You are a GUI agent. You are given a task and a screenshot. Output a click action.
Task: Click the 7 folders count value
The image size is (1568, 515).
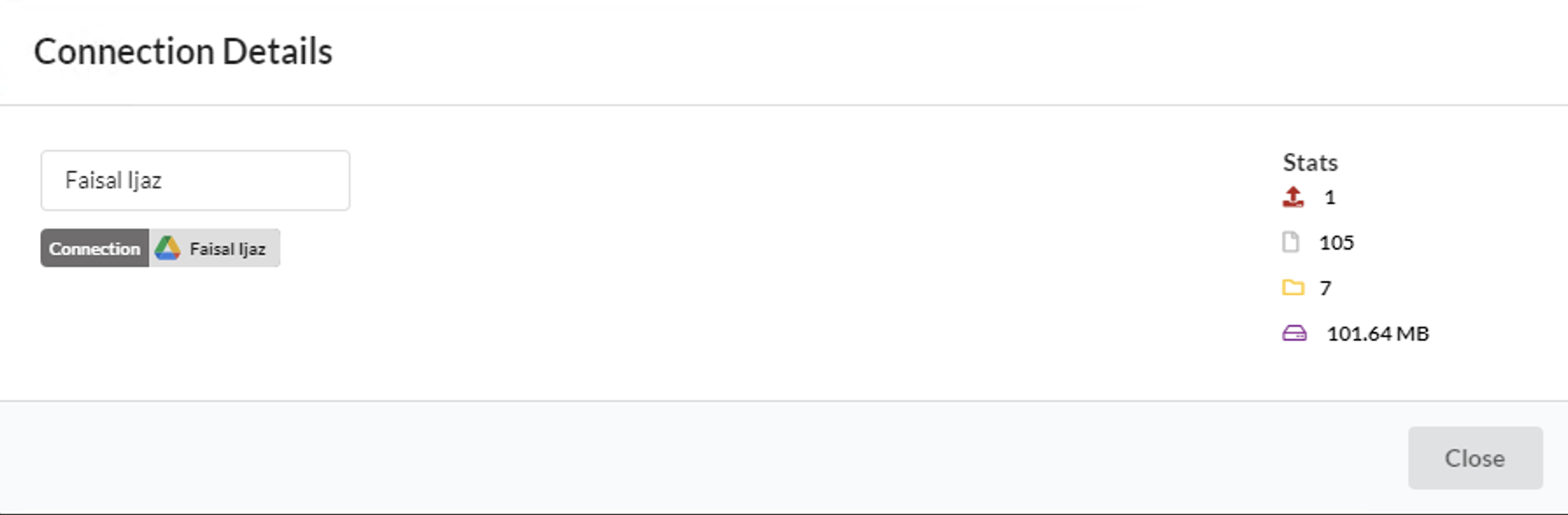pos(1325,288)
